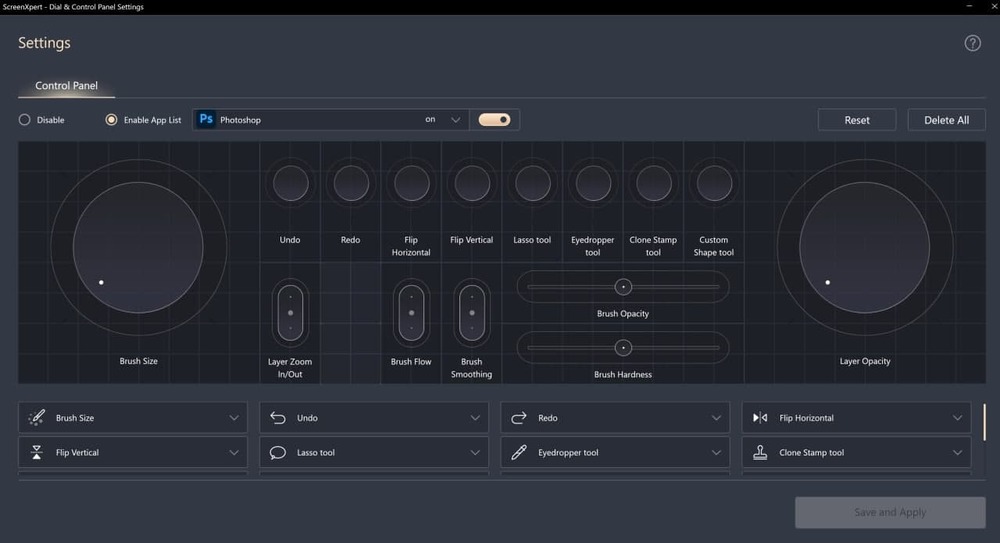Select the Brush Size large dial
Screen dimensions: 1000x543
click(138, 248)
